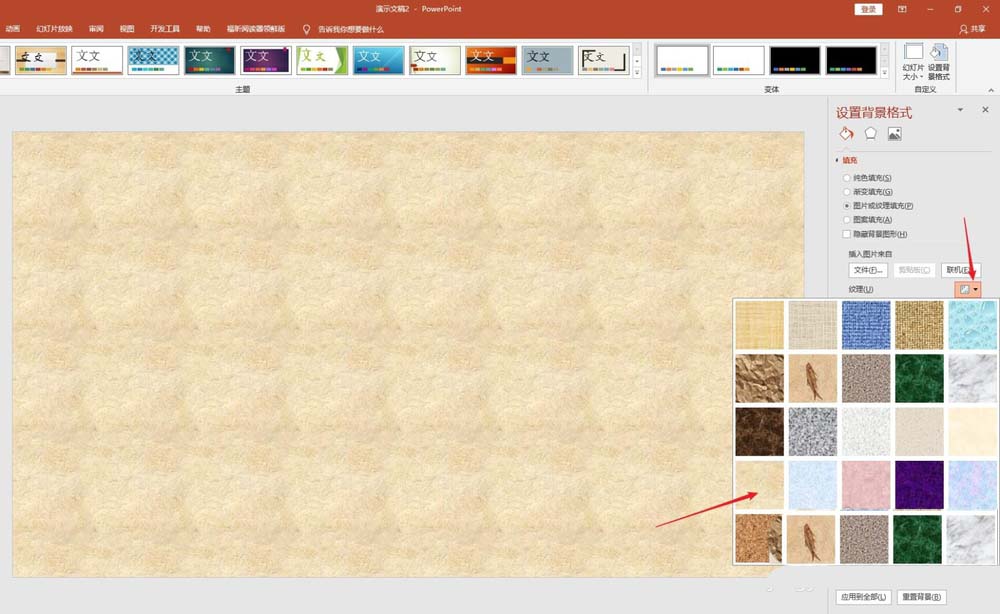Open the 纹理 texture dropdown button
Screen dimensions: 1000x614
point(967,289)
